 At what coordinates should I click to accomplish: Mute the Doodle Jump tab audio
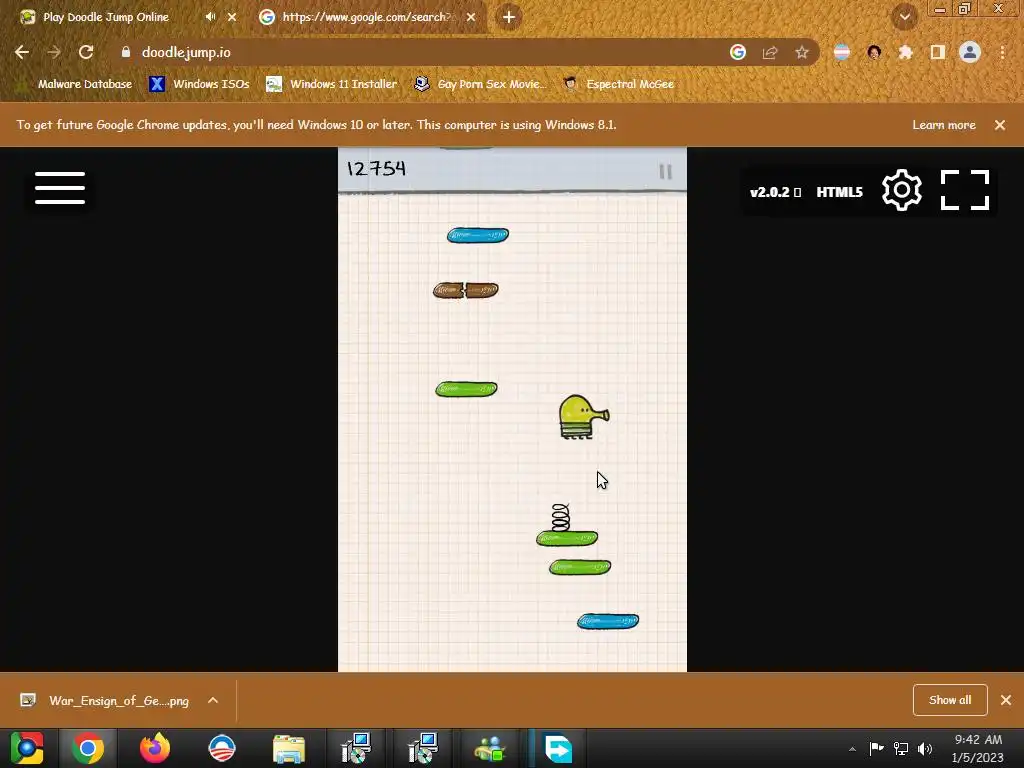pos(210,17)
